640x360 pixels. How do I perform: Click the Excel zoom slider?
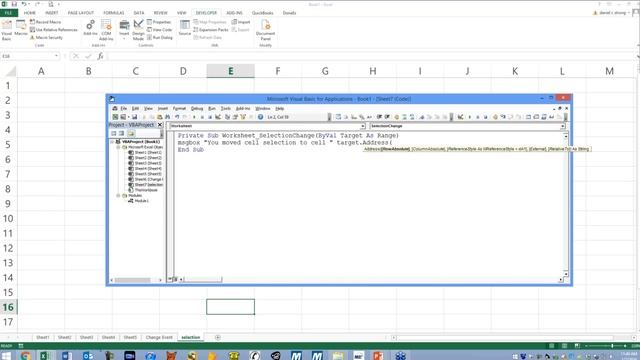click(605, 346)
